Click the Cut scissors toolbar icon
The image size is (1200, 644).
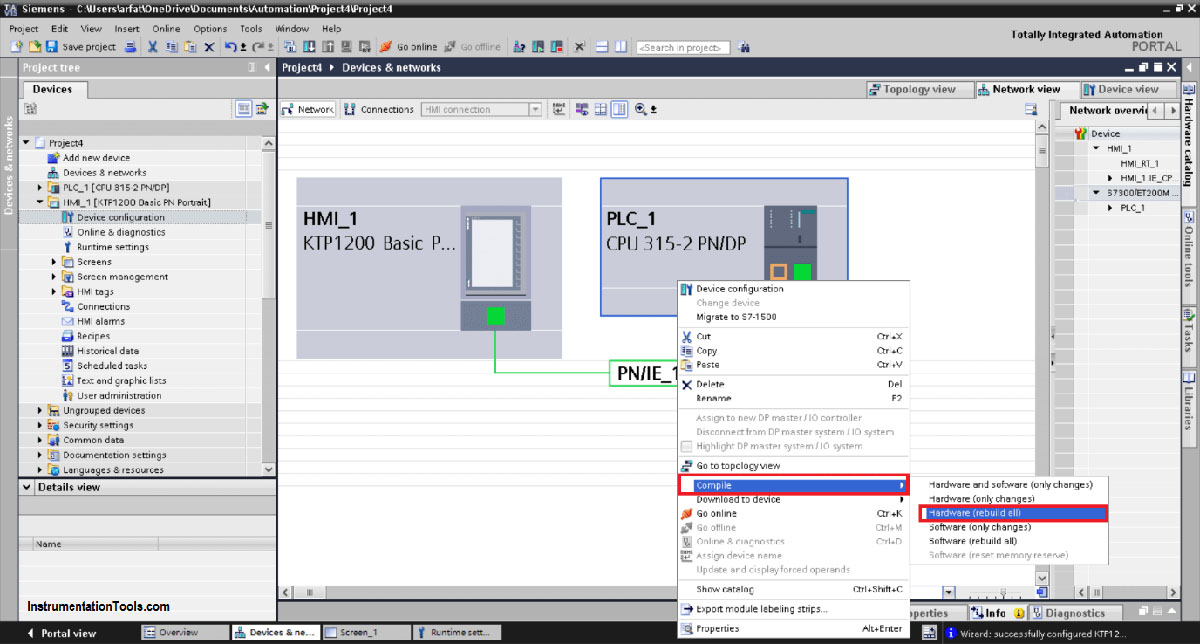[152, 47]
